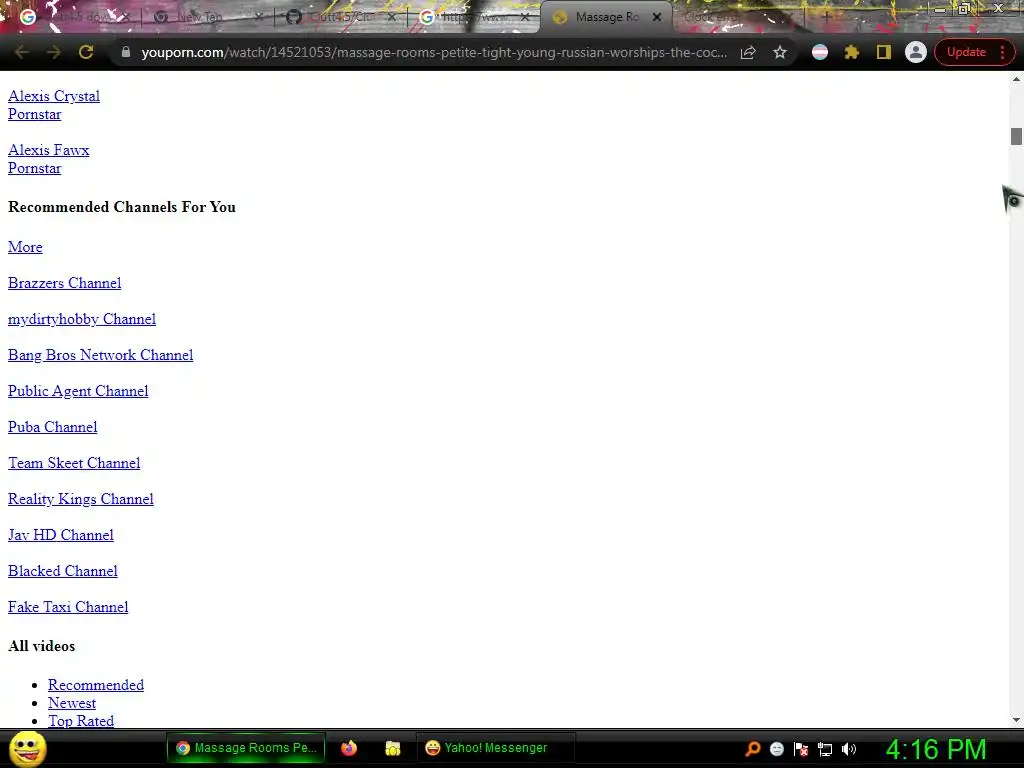The image size is (1024, 768).
Task: Click the browser forward arrow
Action: [x=54, y=52]
